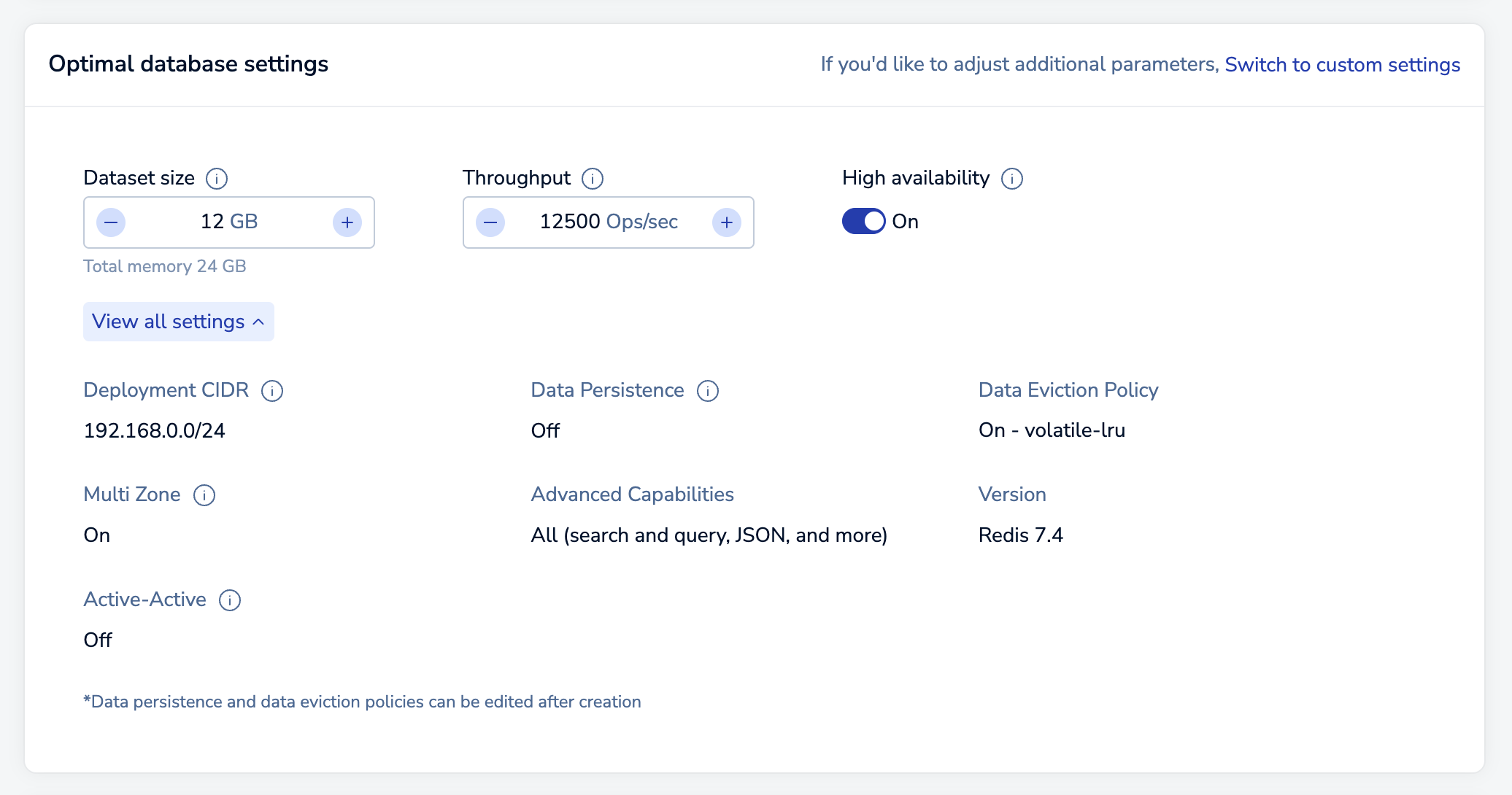Screen dimensions: 1512x795
Task: Increase dataset size with plus button
Action: (x=347, y=222)
